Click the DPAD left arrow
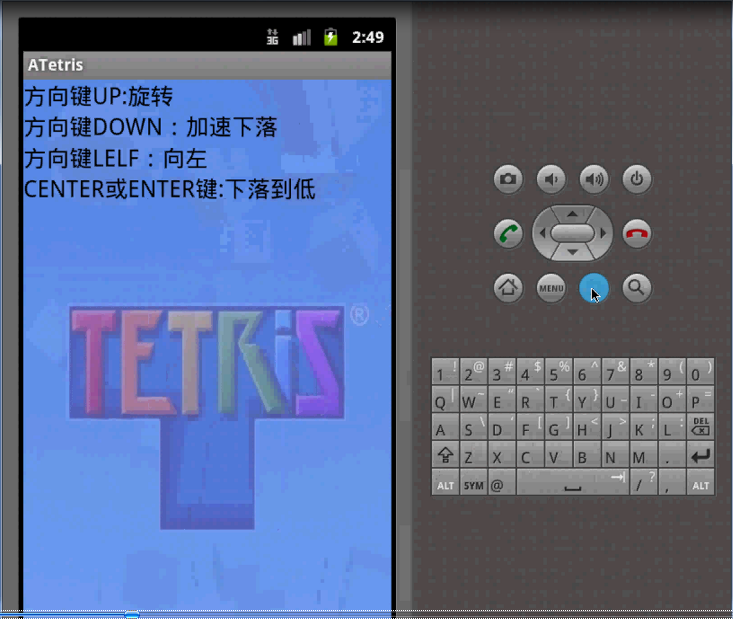733x619 pixels. point(542,233)
